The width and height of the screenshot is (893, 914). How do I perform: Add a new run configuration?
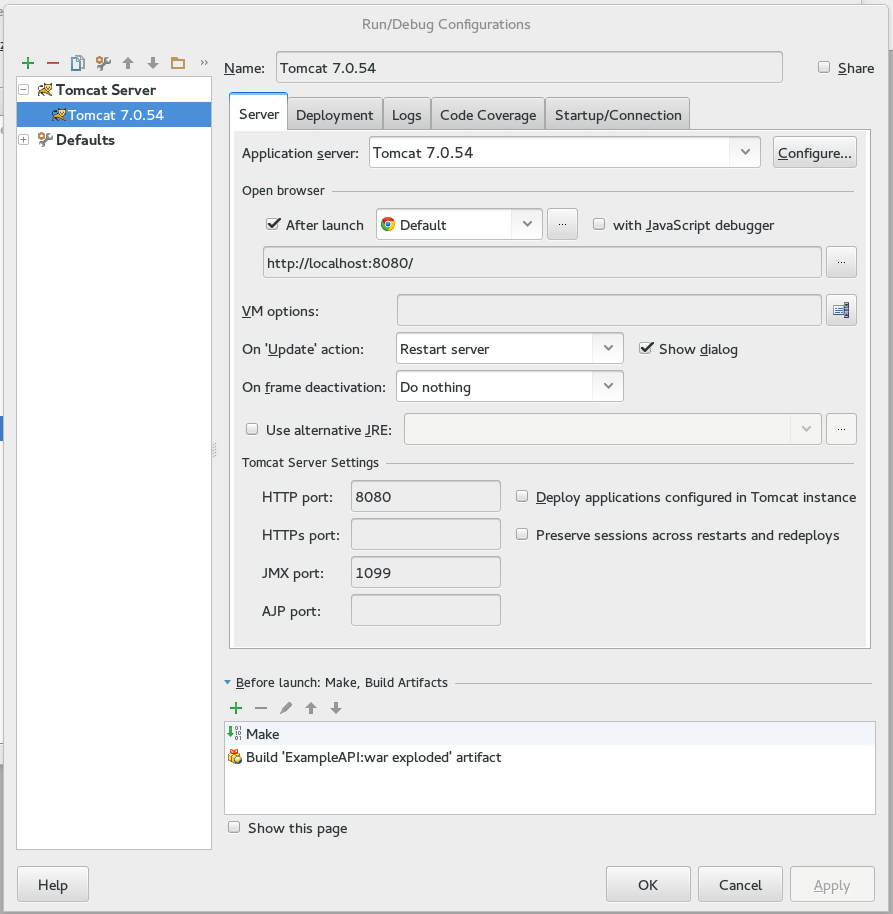[27, 62]
